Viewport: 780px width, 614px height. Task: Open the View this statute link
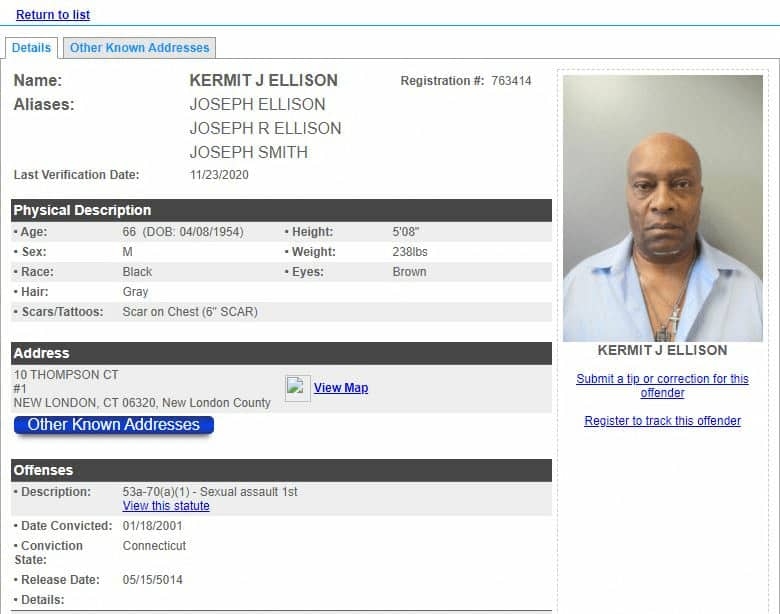click(166, 506)
